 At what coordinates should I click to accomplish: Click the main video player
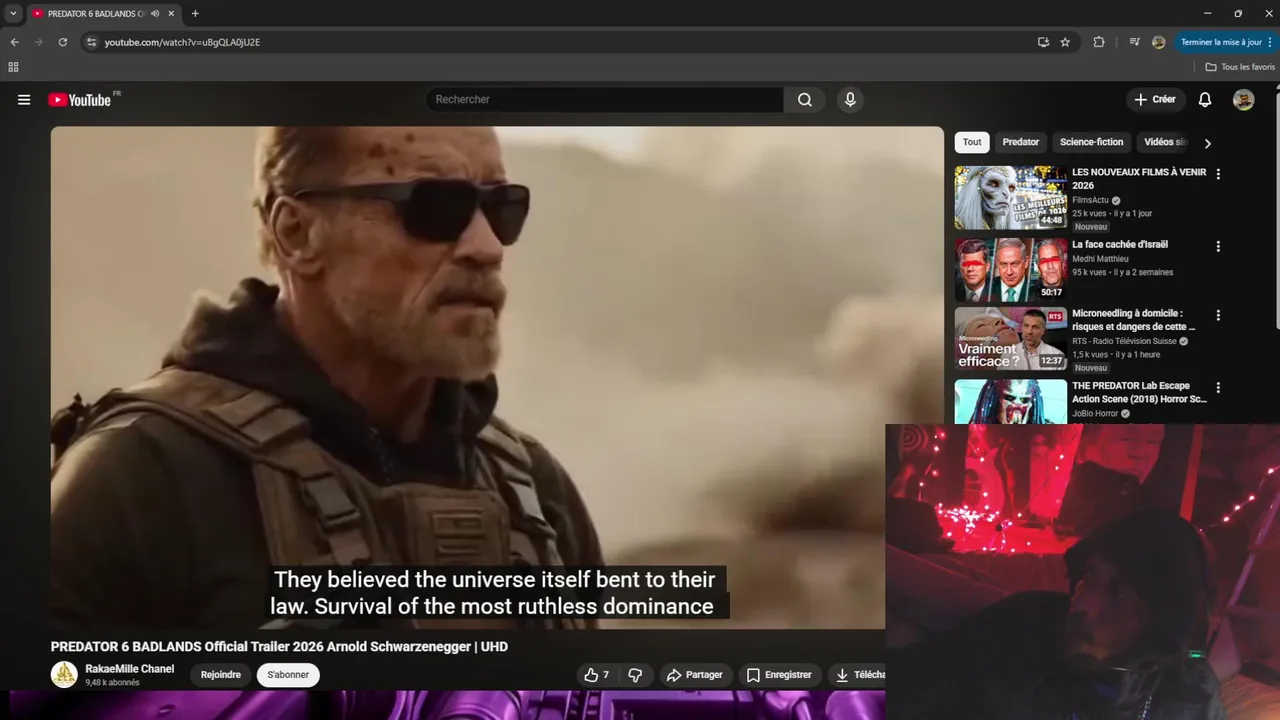(x=497, y=377)
